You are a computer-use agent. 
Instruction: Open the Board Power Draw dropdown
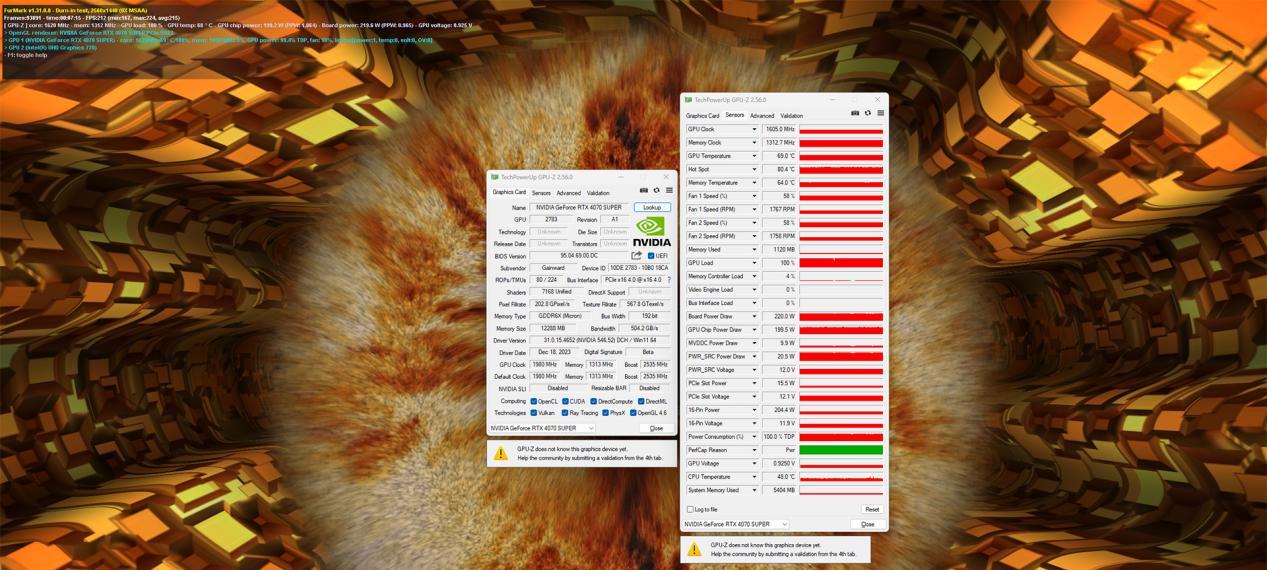[x=754, y=316]
